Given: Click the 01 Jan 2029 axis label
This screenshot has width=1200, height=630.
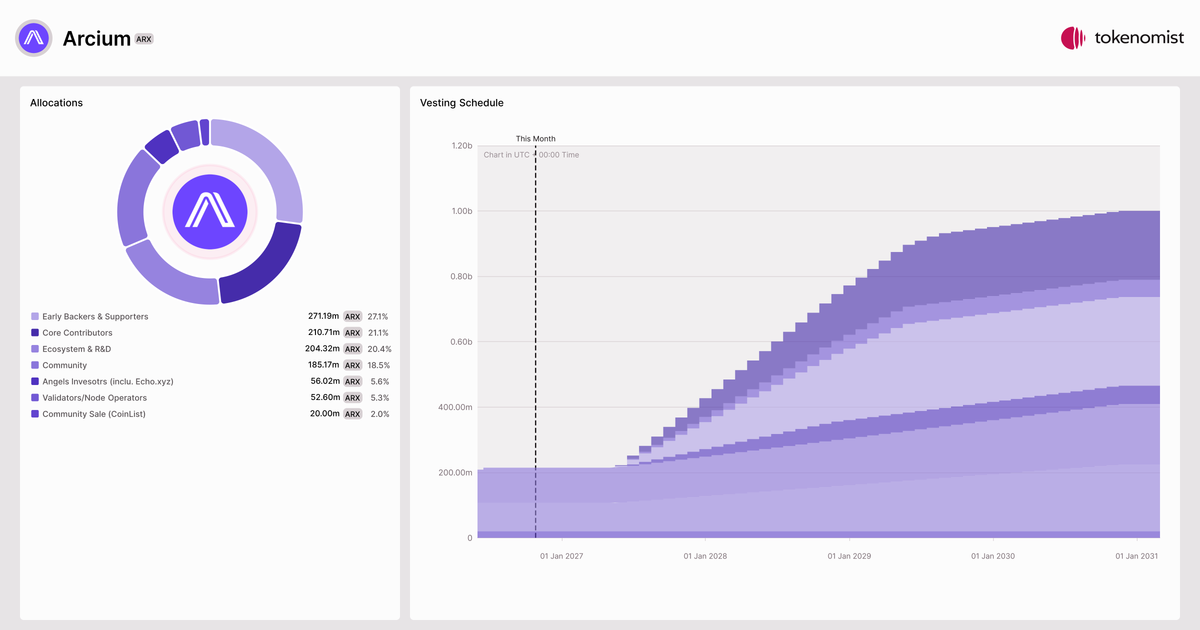Looking at the screenshot, I should [x=851, y=555].
